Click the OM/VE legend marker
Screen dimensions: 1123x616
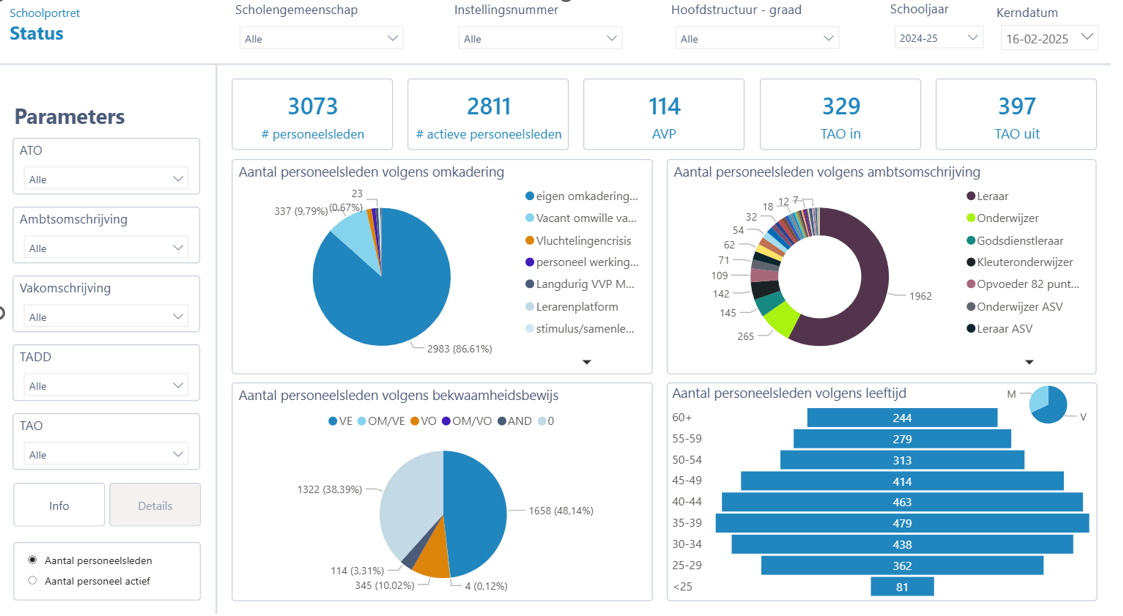pyautogui.click(x=362, y=422)
